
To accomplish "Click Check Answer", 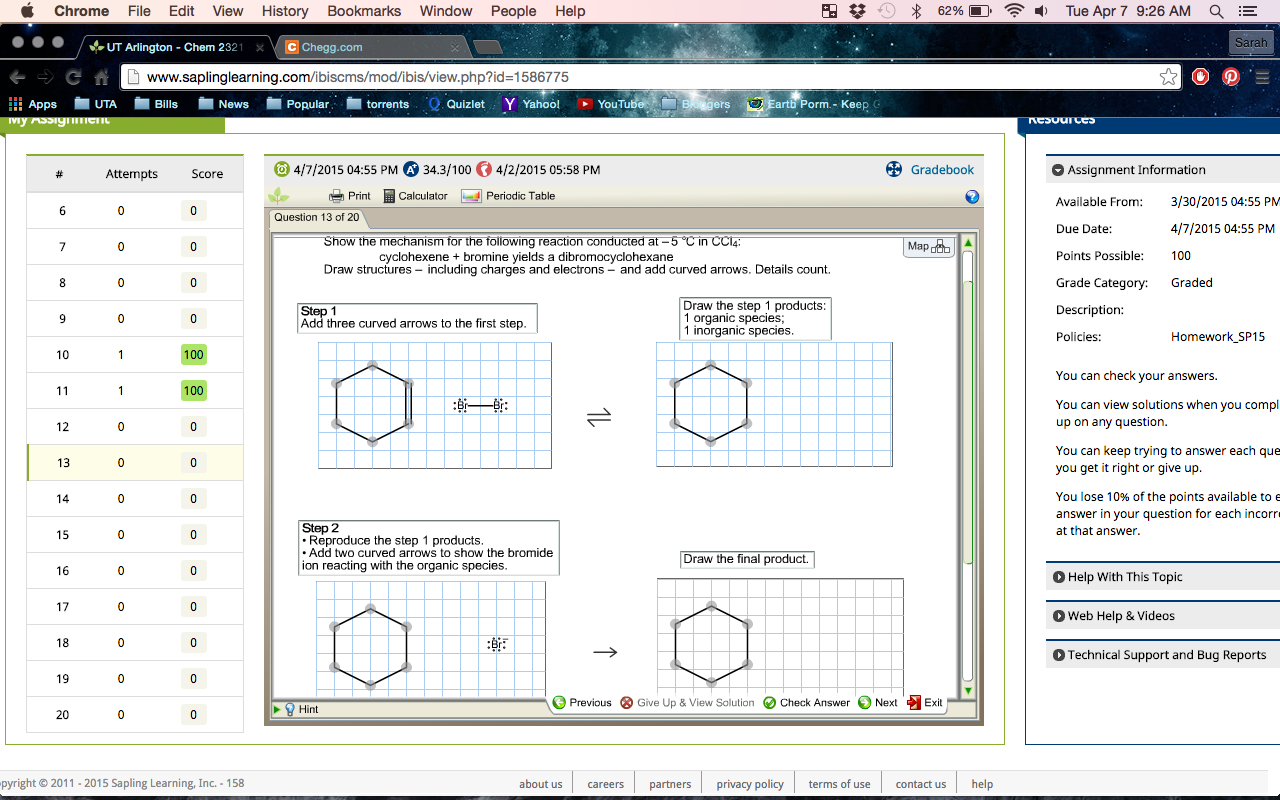I will 806,703.
